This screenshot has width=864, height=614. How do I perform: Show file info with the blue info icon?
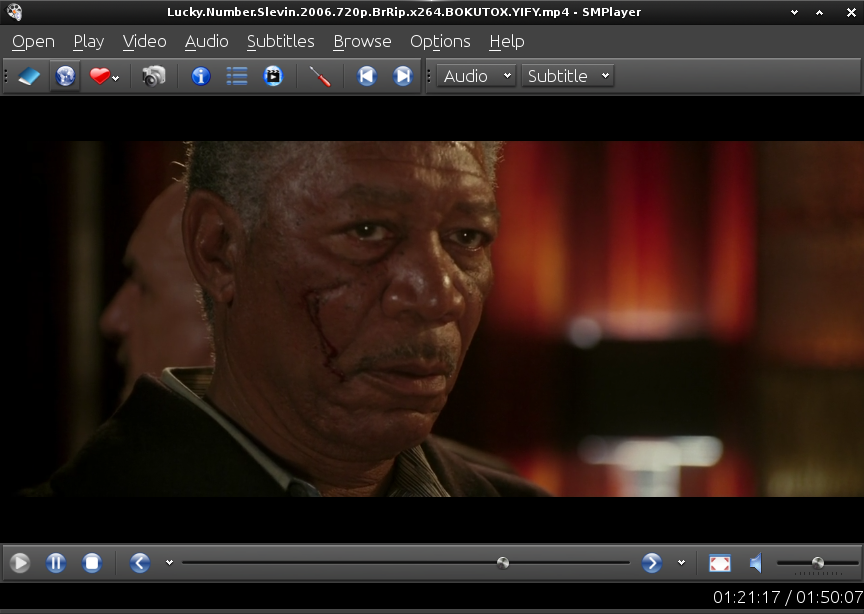click(201, 76)
